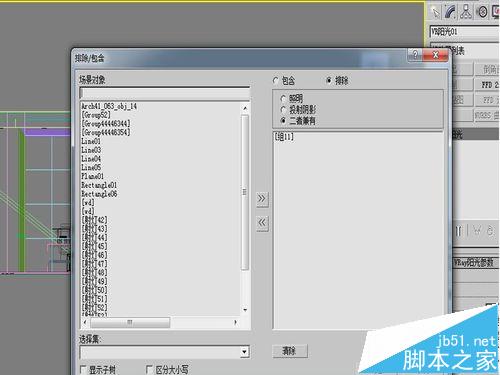Screen dimensions: 500x375
Task: Select Line01 in the scene list
Action: [91, 141]
